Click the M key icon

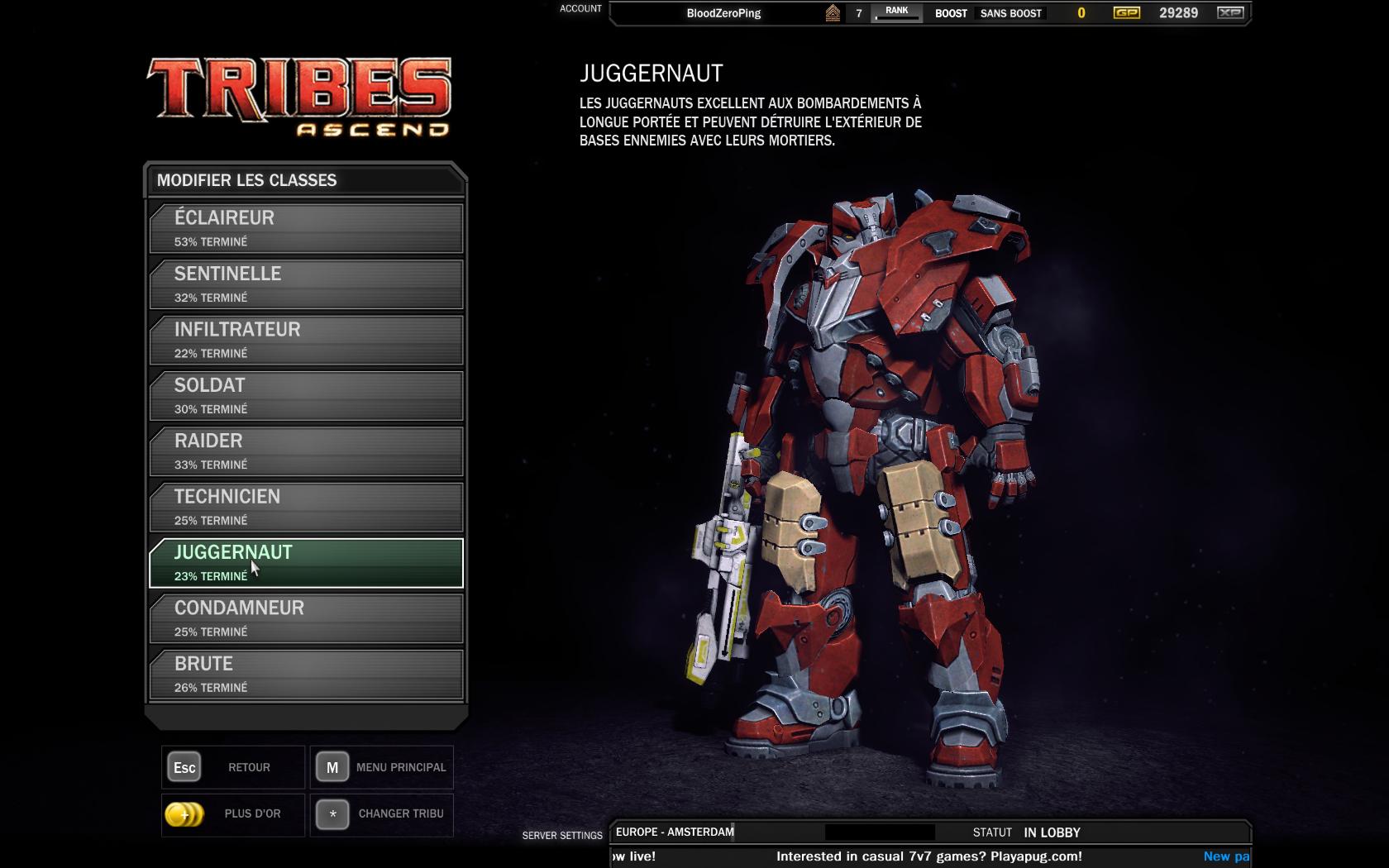point(332,767)
